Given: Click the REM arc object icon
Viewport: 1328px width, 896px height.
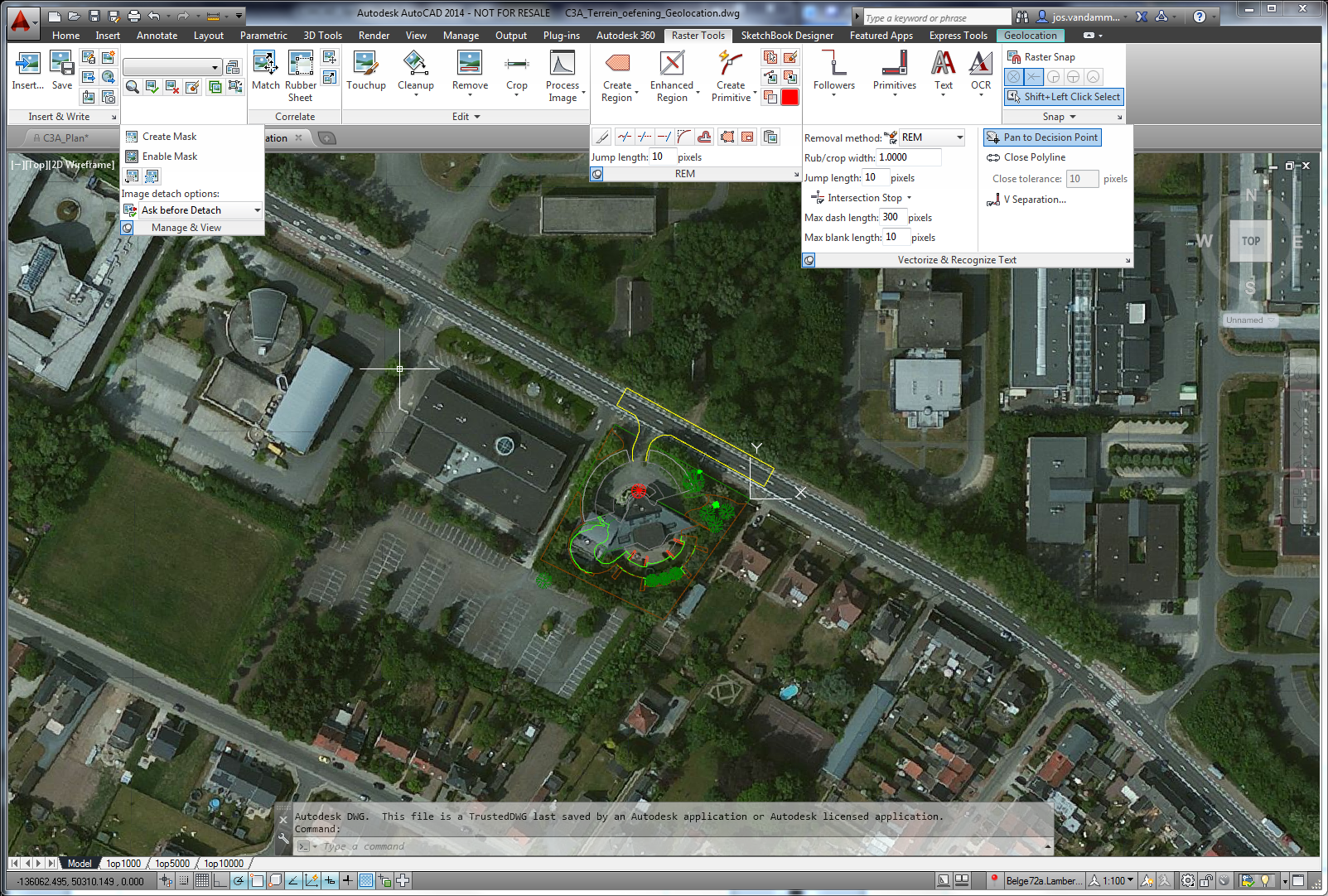Looking at the screenshot, I should [x=683, y=137].
